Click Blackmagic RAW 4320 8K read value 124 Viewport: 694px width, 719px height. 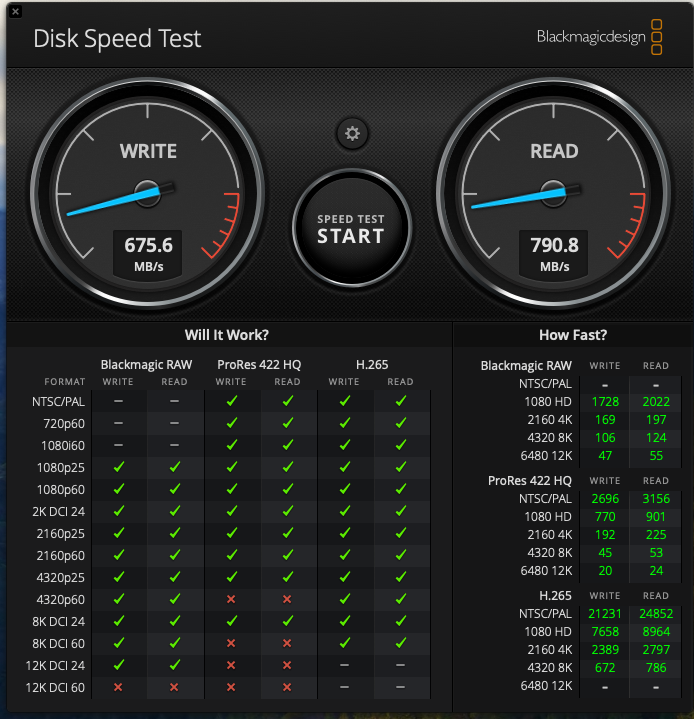(656, 438)
